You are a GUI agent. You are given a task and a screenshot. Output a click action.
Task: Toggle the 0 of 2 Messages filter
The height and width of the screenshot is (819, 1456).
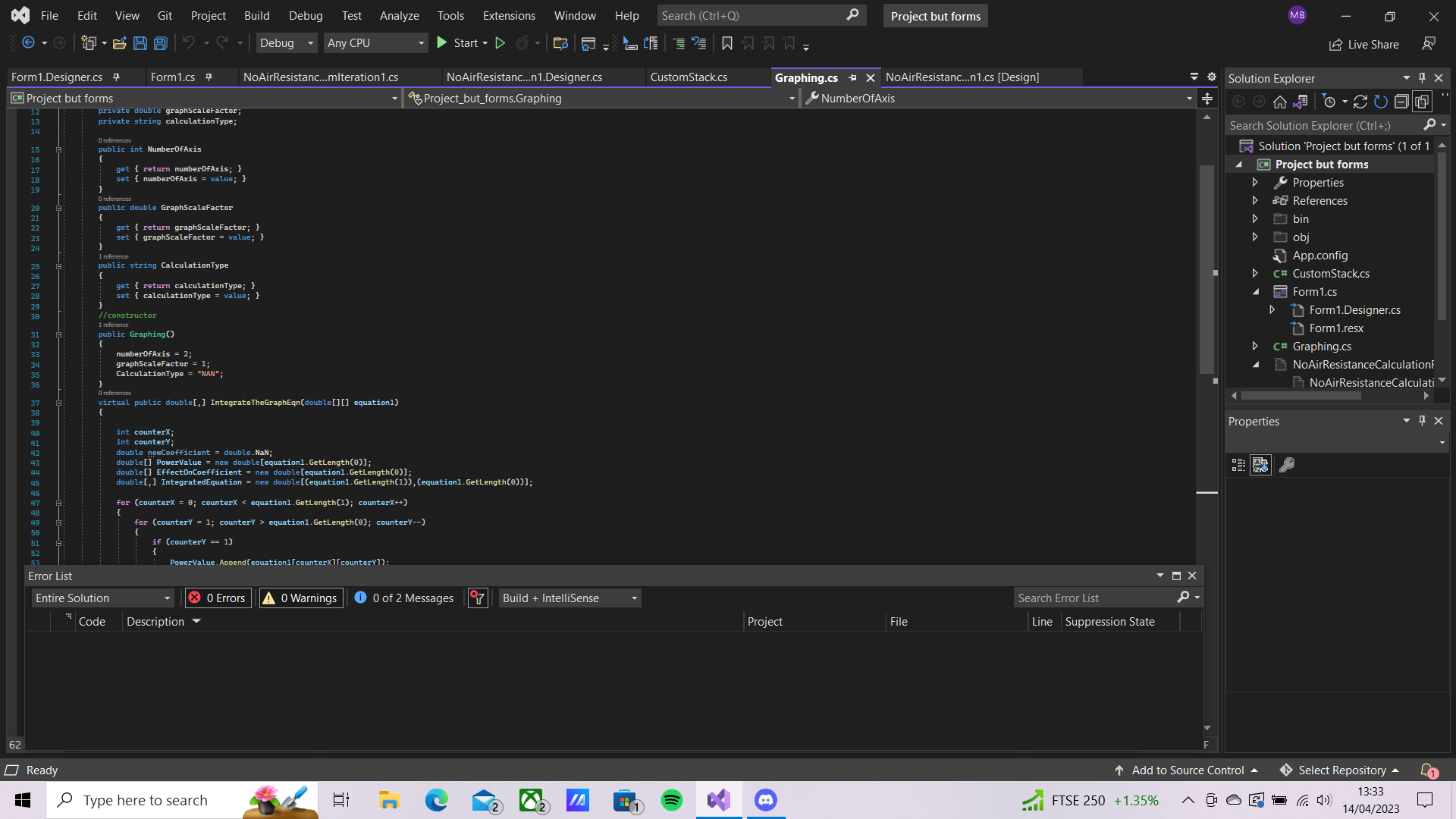pyautogui.click(x=403, y=598)
